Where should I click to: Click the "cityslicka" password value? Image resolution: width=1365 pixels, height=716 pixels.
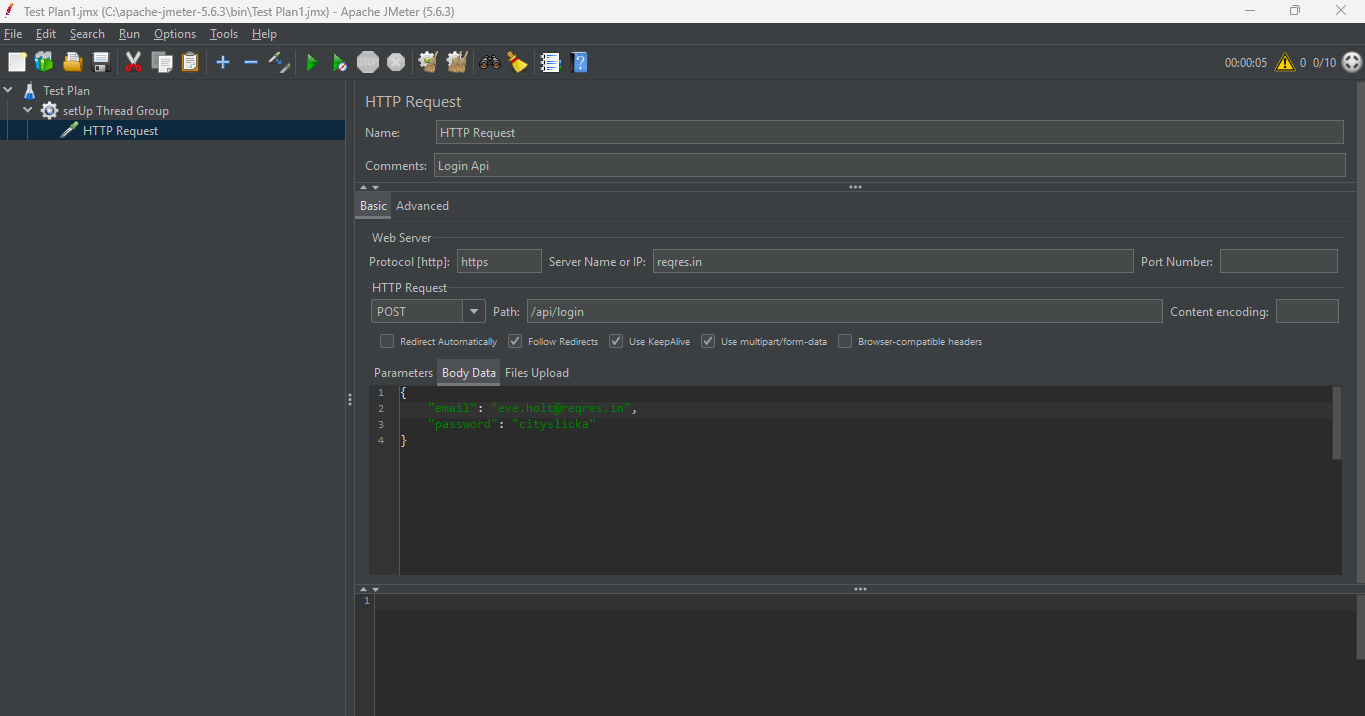click(553, 424)
